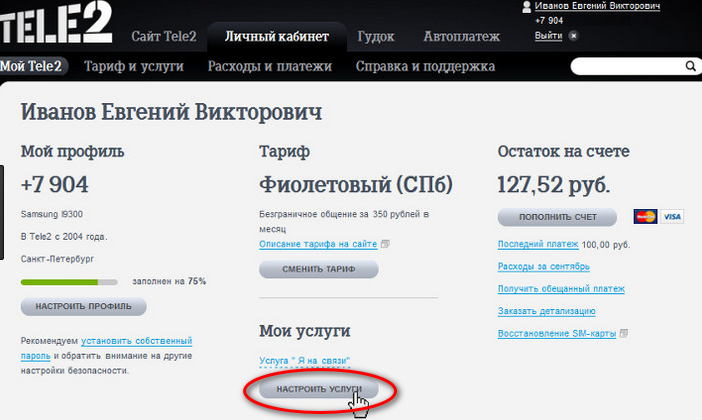The image size is (702, 420).
Task: Click the MasterCard payment icon
Action: tap(645, 217)
